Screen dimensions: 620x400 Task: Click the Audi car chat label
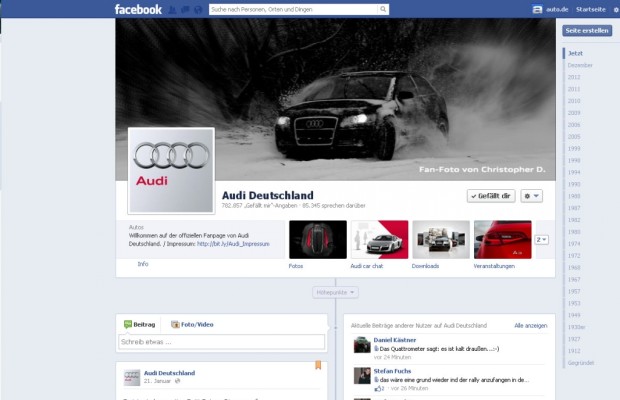tap(367, 266)
